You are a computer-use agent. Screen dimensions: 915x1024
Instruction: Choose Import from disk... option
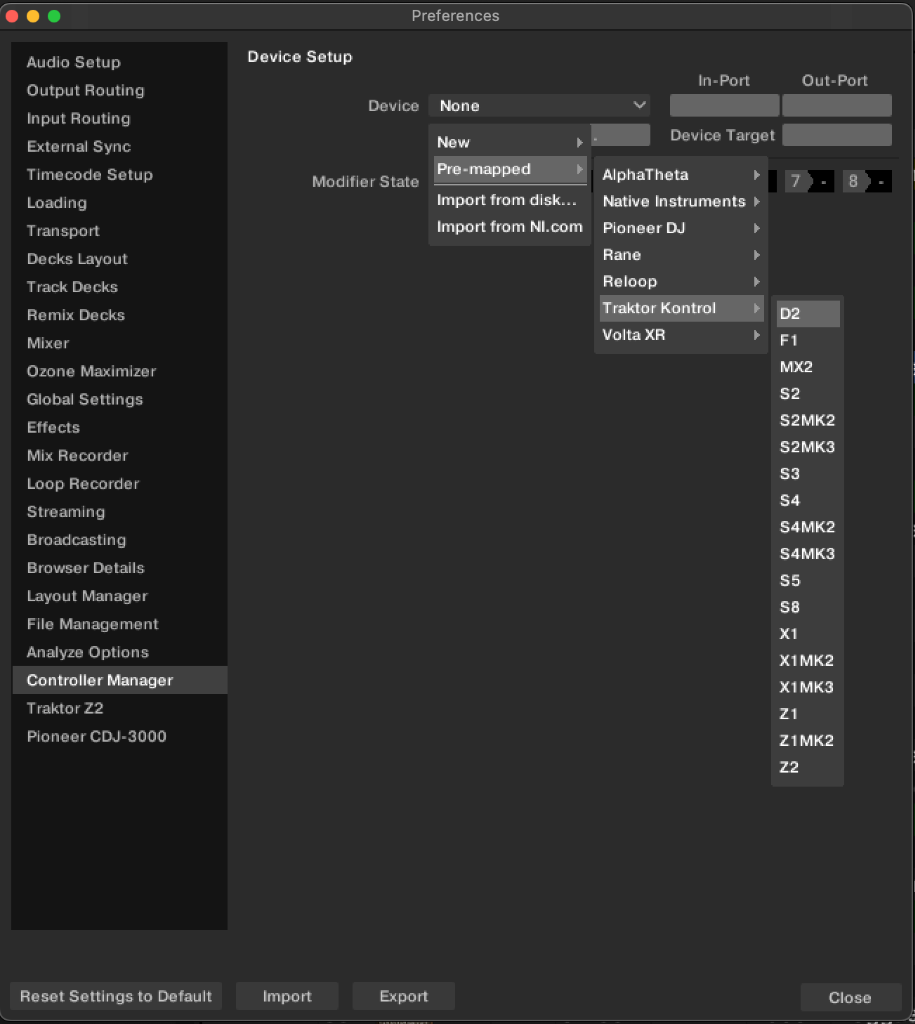[x=509, y=200]
